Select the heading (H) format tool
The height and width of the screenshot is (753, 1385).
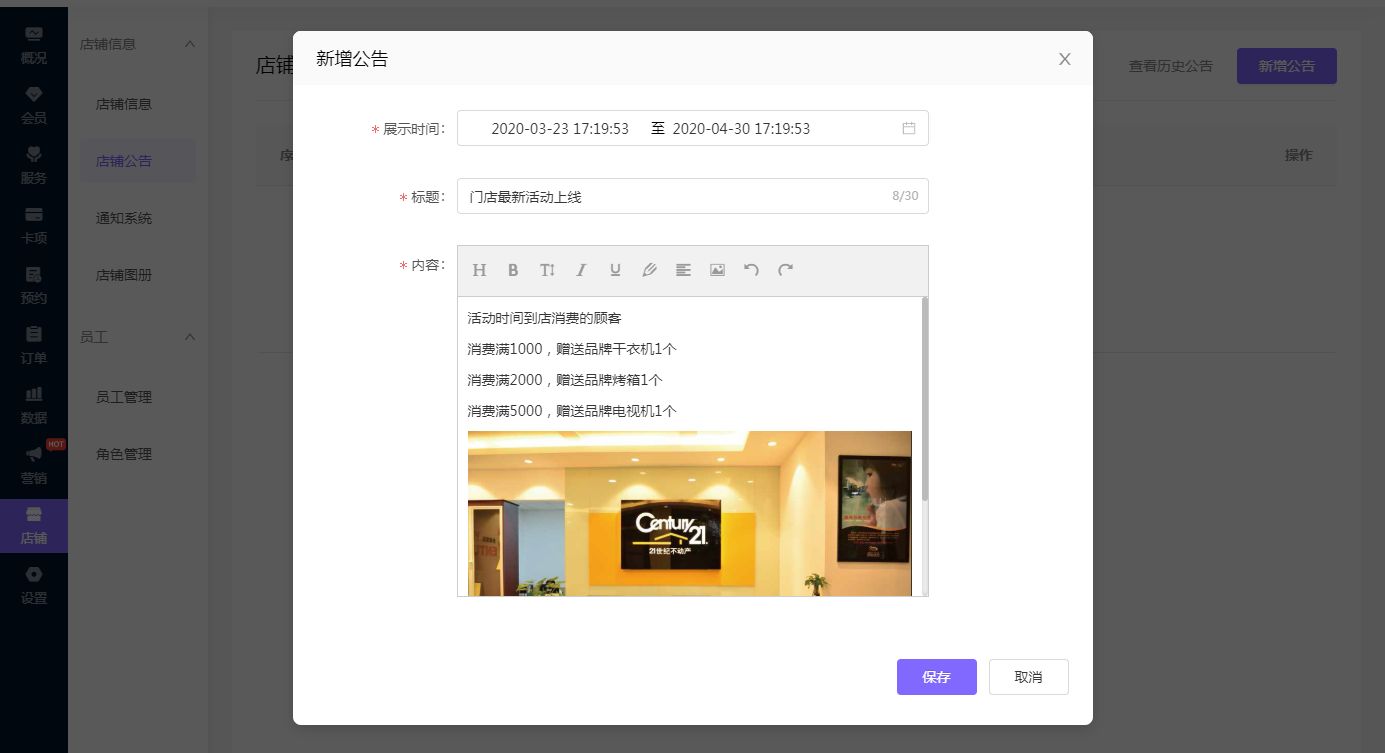[x=479, y=270]
